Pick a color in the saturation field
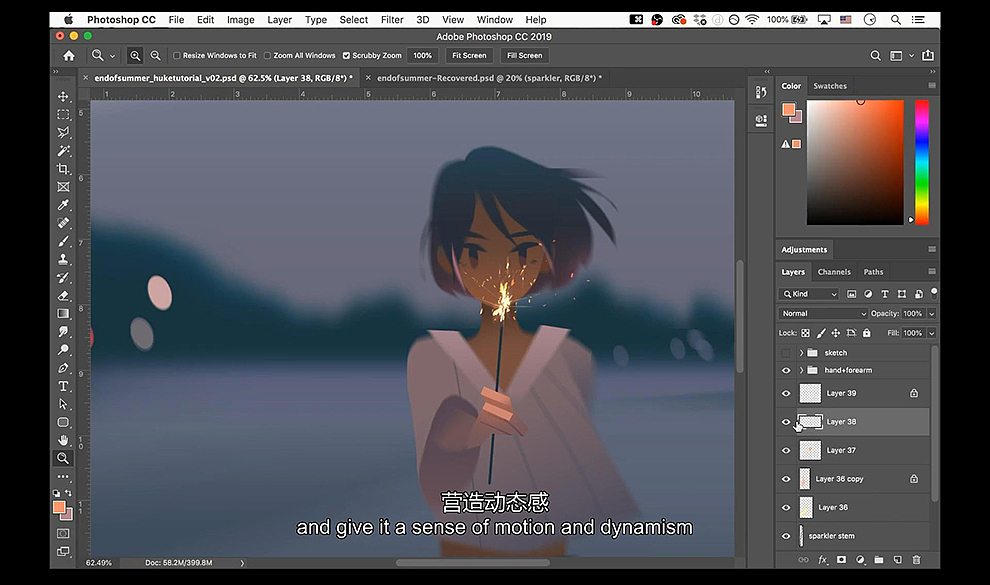Image resolution: width=990 pixels, height=585 pixels. click(855, 162)
